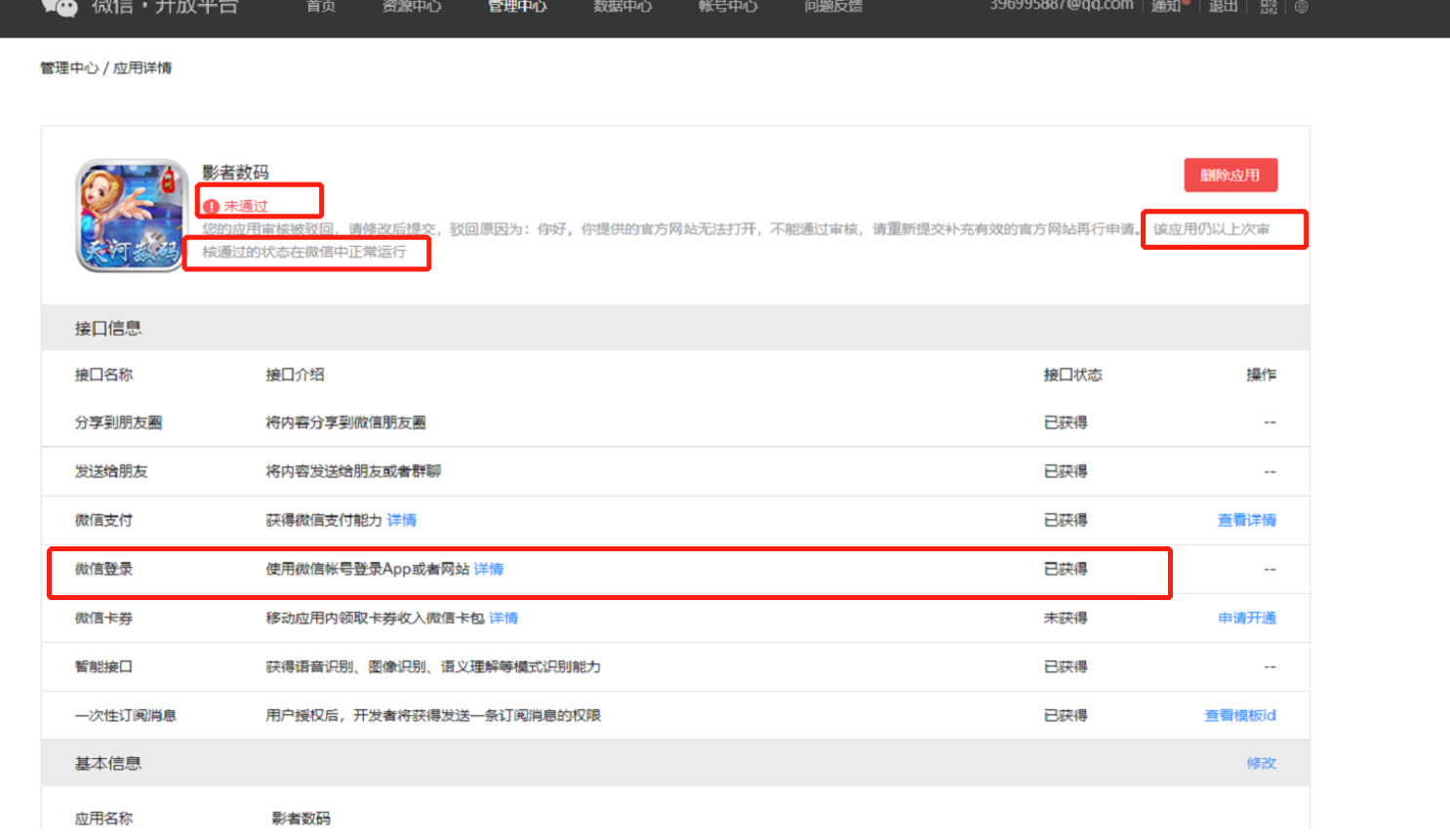This screenshot has width=1450, height=840.
Task: Open the 数据中心 nav item
Action: [623, 6]
